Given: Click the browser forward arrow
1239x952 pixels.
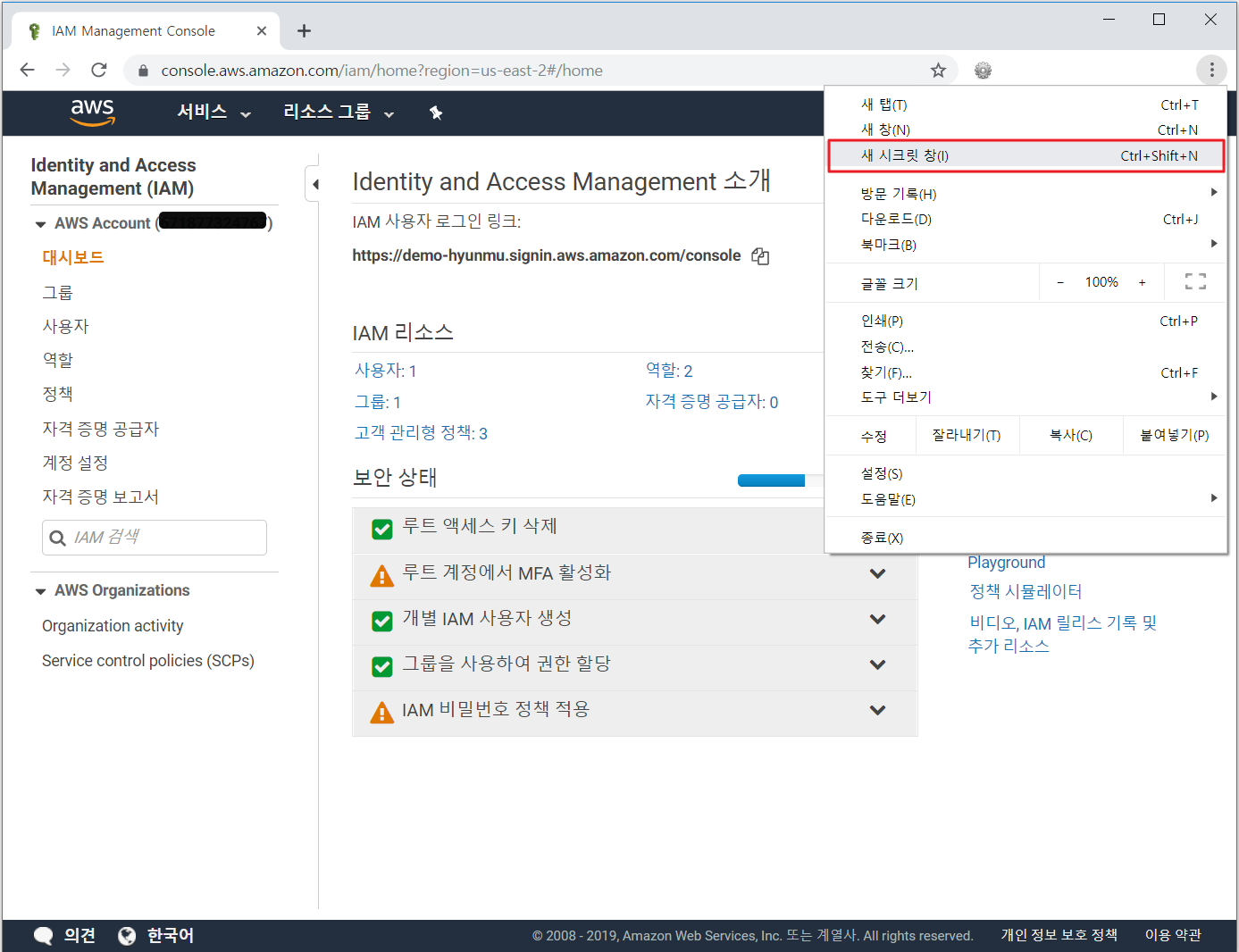Looking at the screenshot, I should tap(63, 70).
